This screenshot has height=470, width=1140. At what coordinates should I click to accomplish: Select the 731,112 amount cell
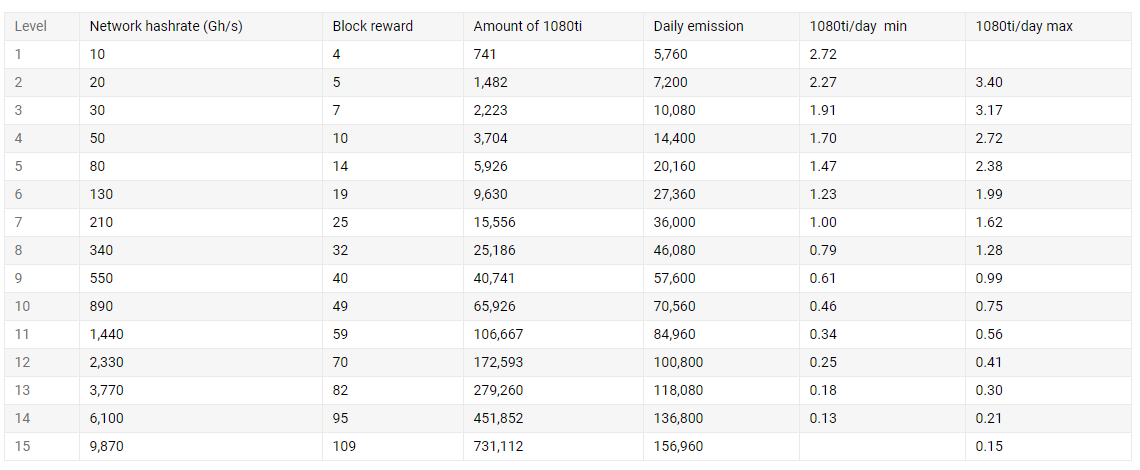[x=553, y=447]
